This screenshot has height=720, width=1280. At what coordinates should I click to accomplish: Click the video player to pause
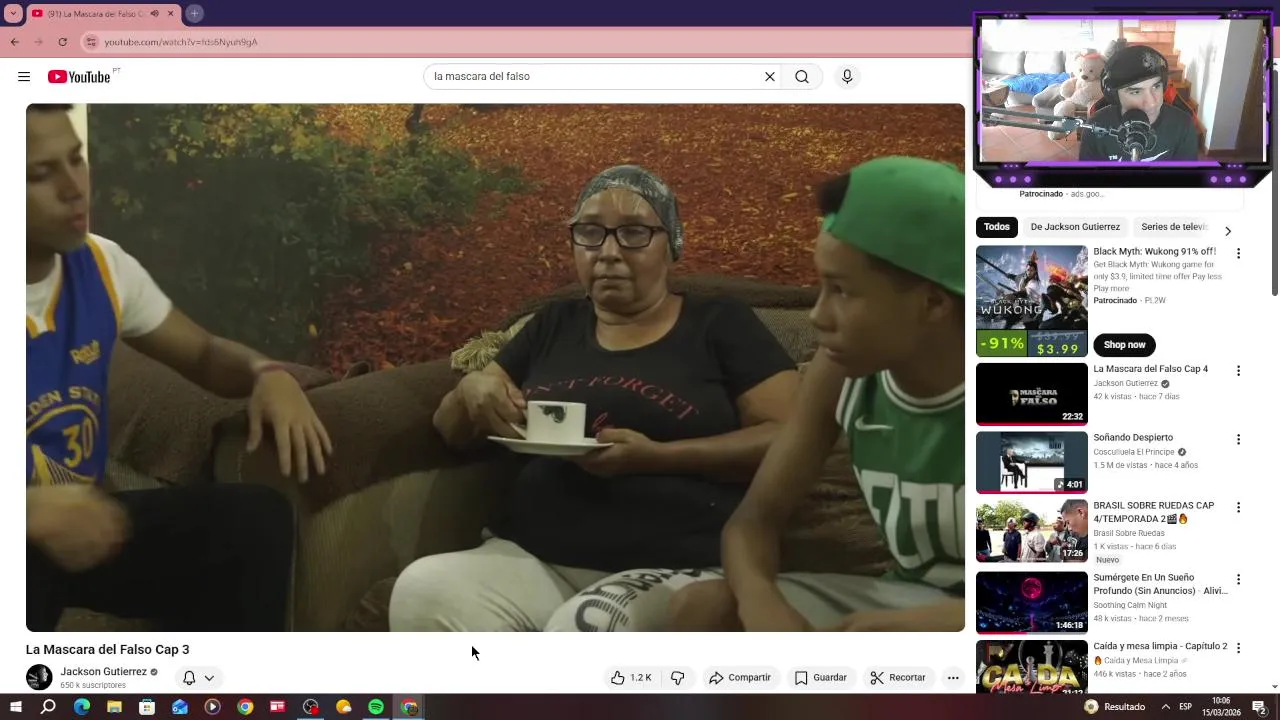(x=495, y=367)
